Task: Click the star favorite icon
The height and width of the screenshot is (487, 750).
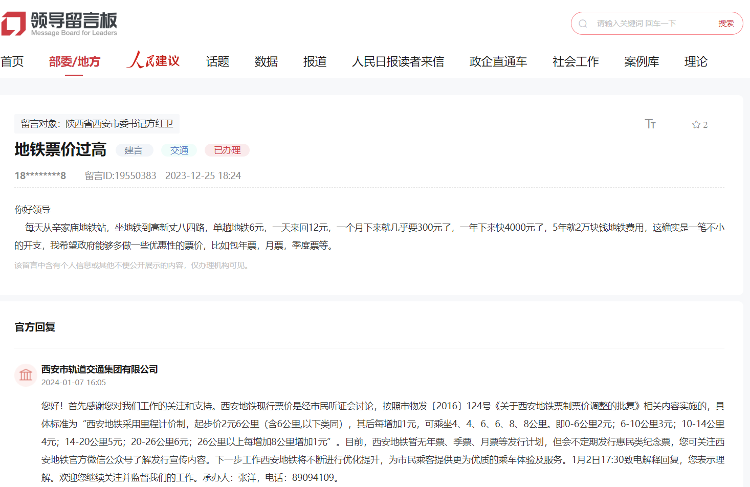Action: tap(695, 125)
